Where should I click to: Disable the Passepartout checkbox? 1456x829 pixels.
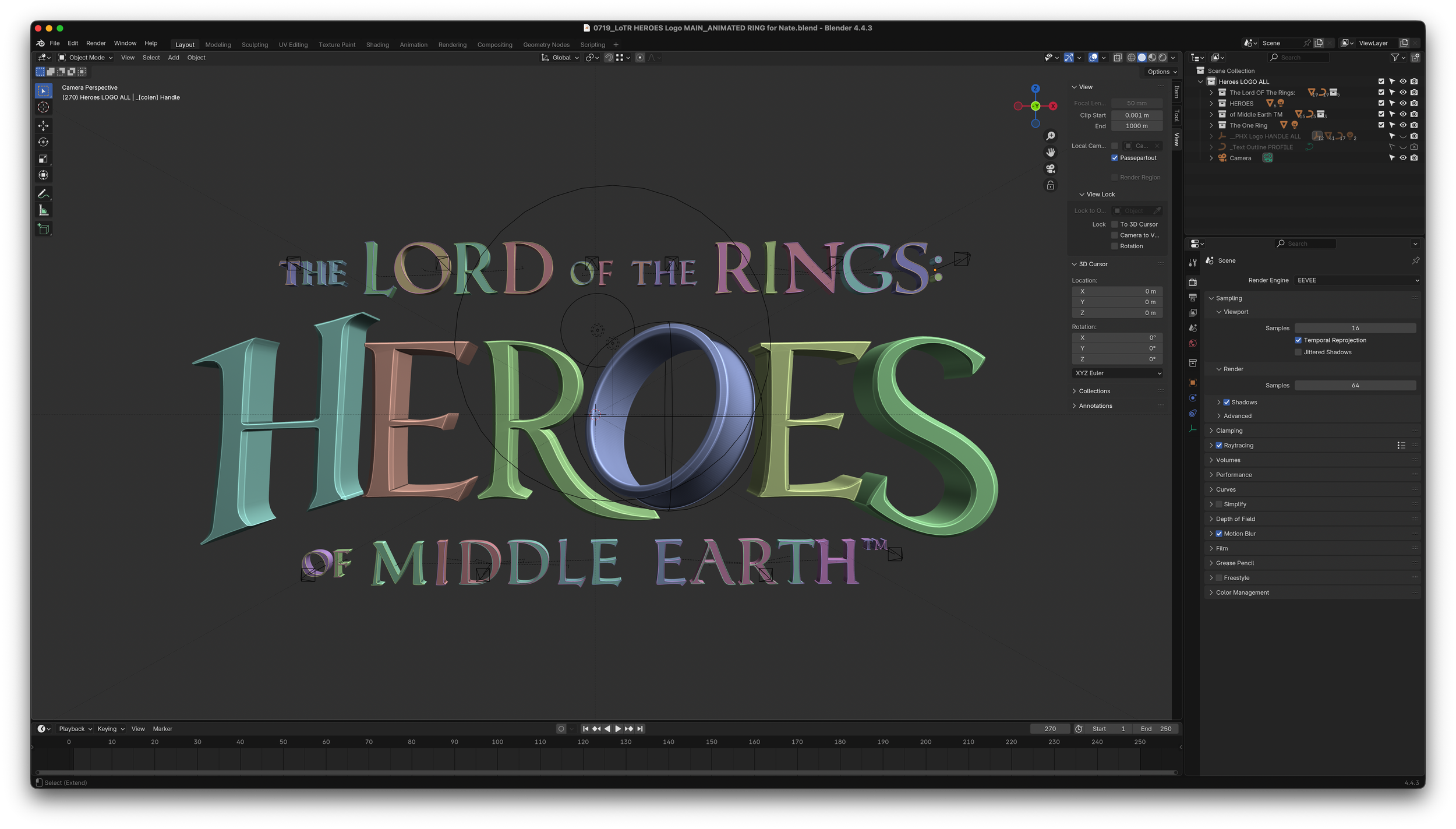[x=1114, y=158]
